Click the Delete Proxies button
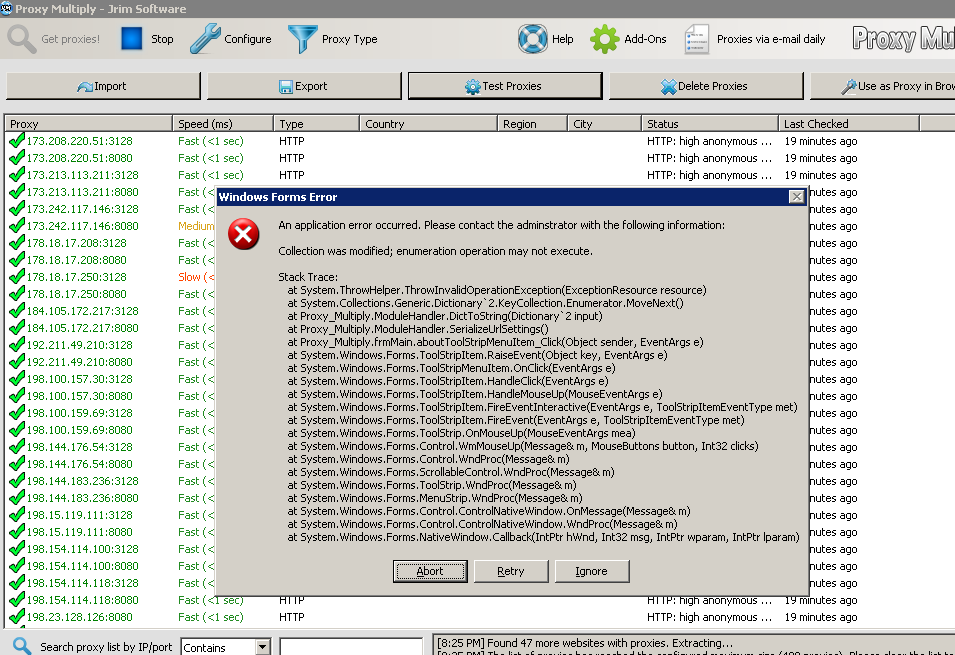Screen dimensions: 955x655 coord(706,86)
